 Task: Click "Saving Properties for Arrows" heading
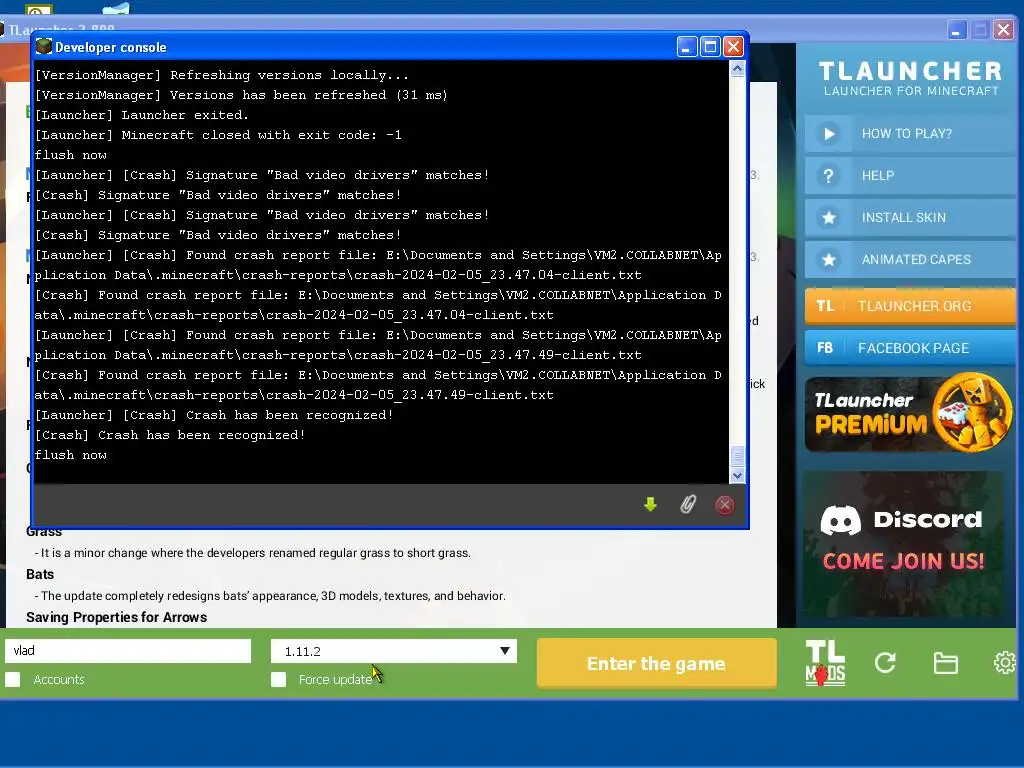point(116,617)
